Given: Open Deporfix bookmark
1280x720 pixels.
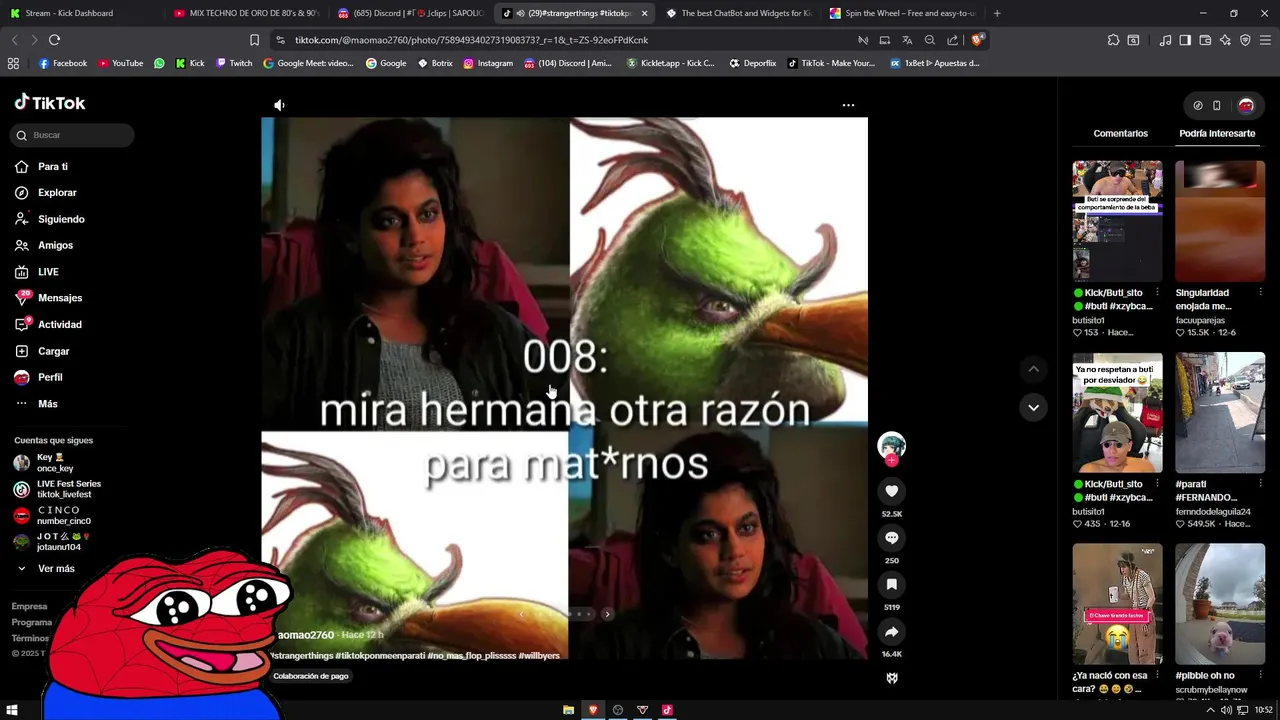Looking at the screenshot, I should (x=752, y=63).
